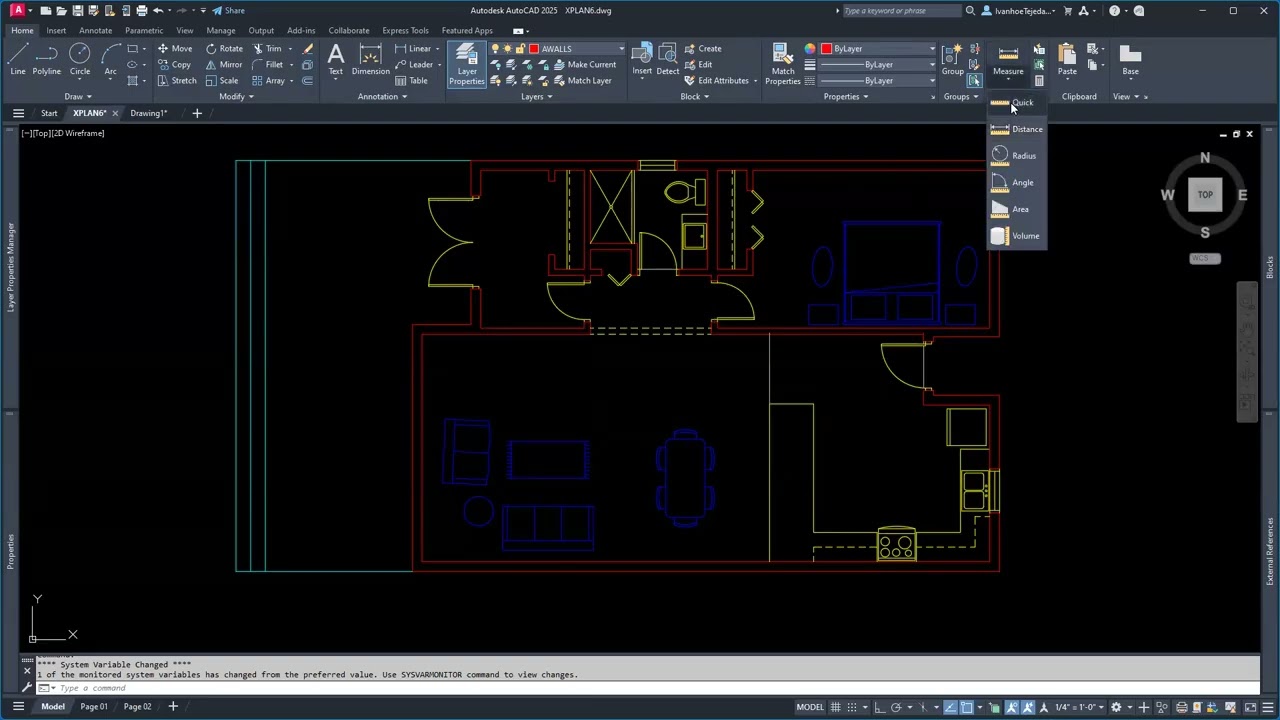Click Edit Attributes button
The height and width of the screenshot is (720, 1280).
tap(720, 81)
